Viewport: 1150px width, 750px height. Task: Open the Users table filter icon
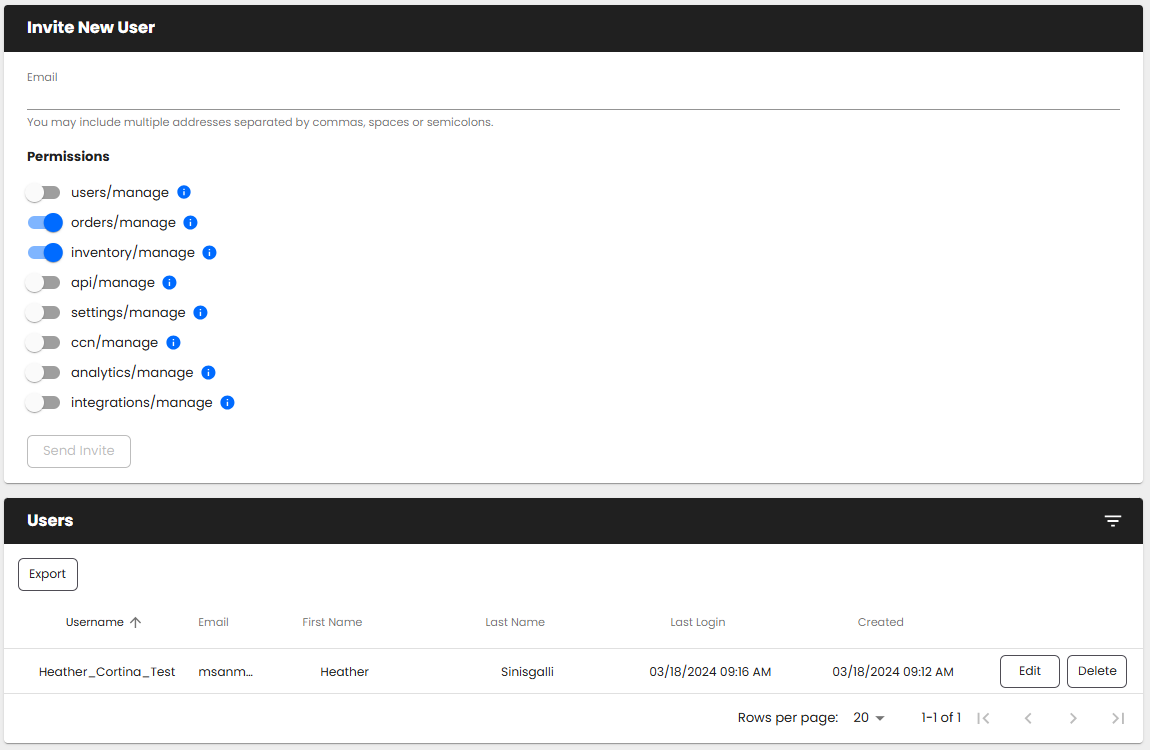tap(1113, 520)
